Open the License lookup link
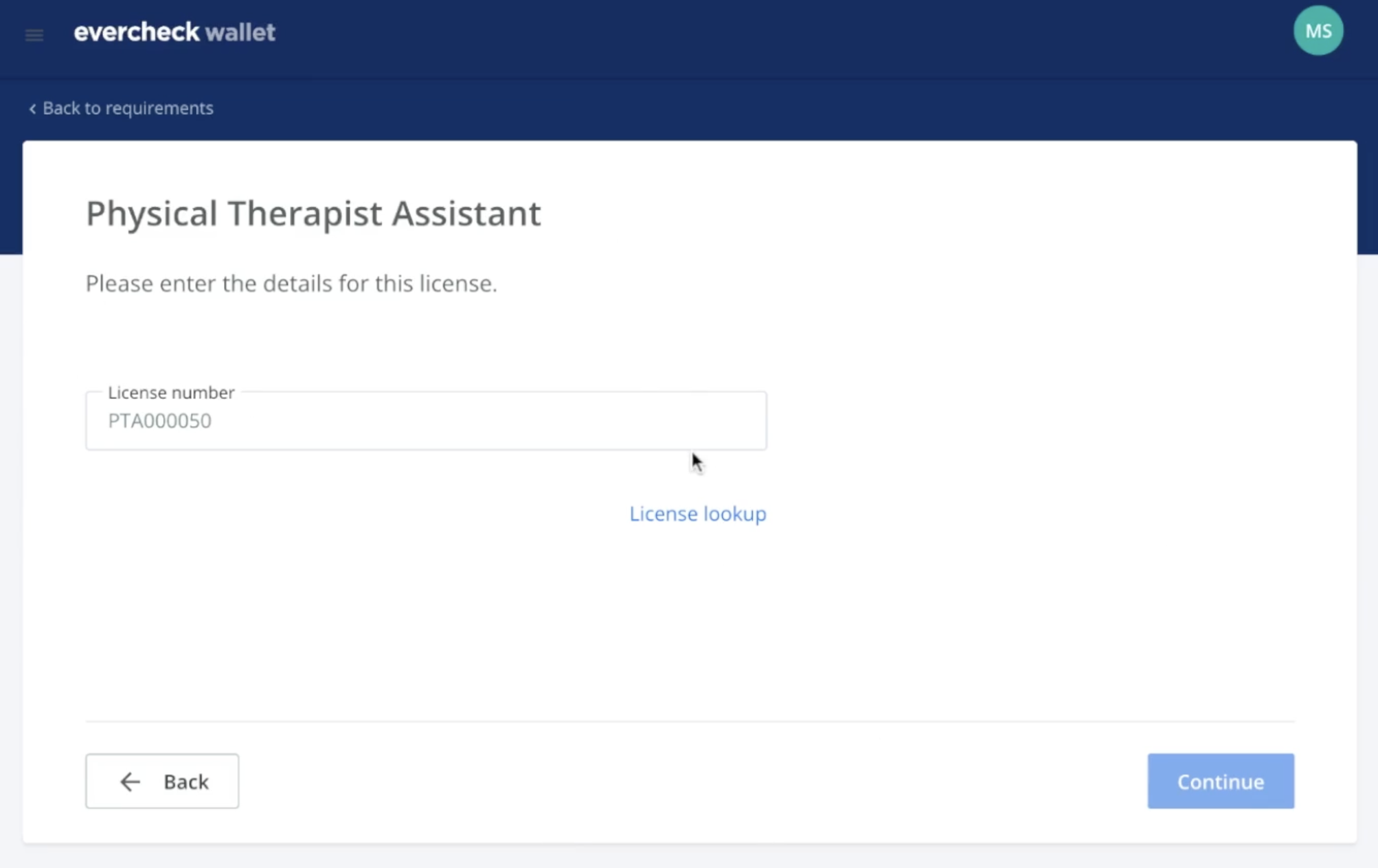 click(x=698, y=514)
